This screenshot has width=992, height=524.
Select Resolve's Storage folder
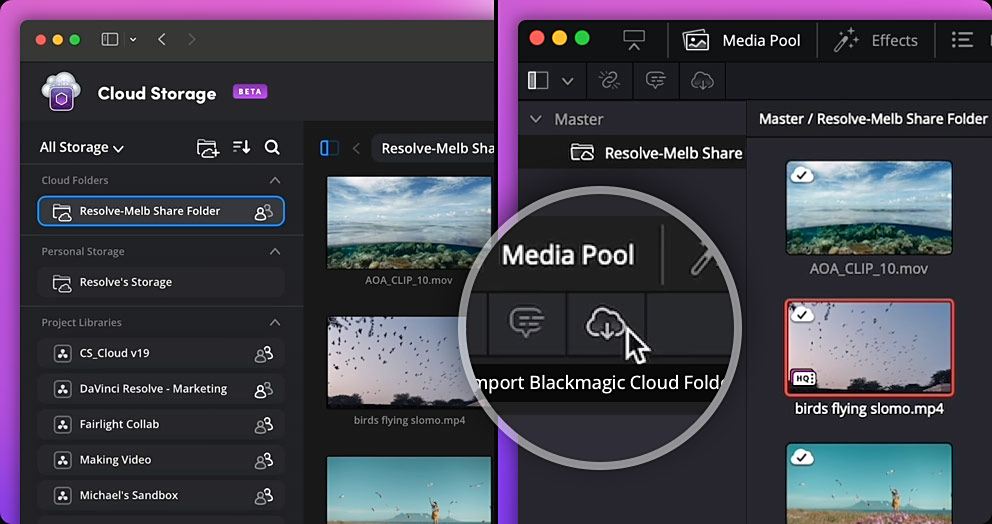[x=161, y=282]
